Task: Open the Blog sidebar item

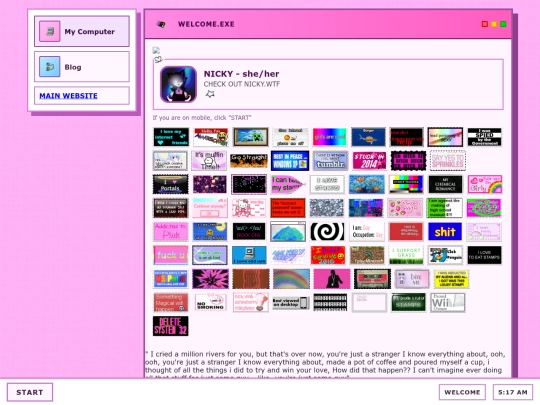Action: point(82,67)
